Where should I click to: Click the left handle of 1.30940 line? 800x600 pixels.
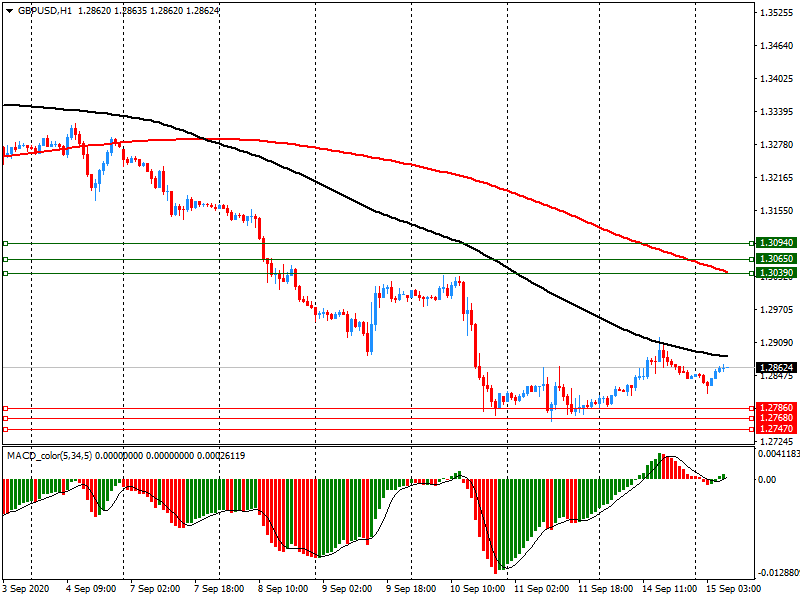pyautogui.click(x=6, y=243)
